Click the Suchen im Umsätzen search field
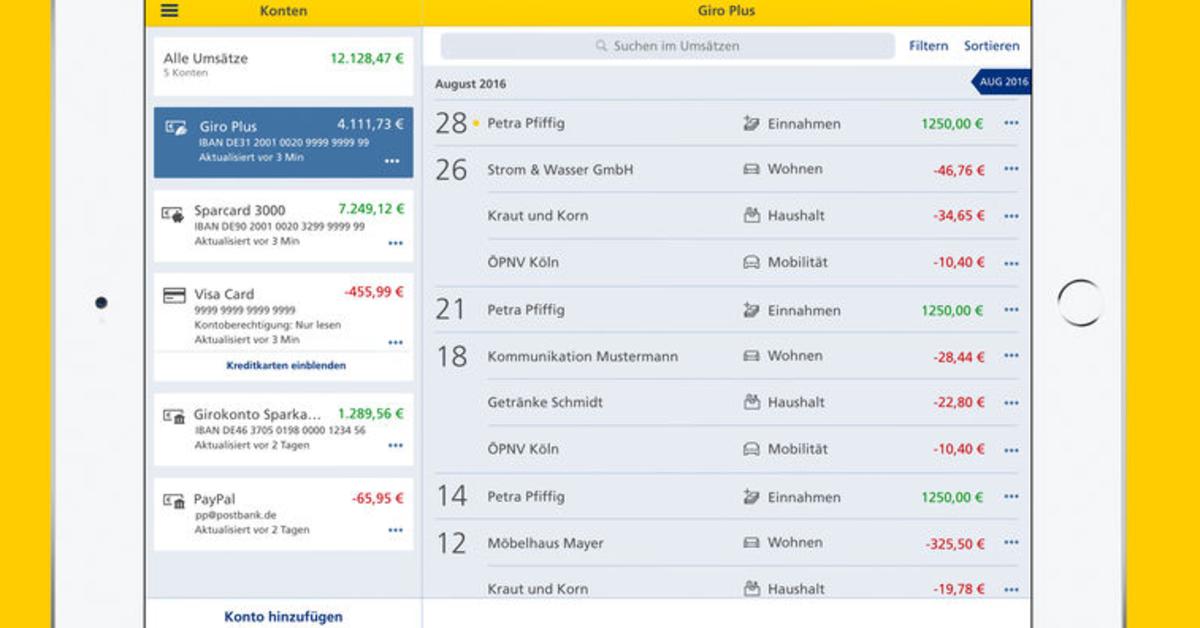Viewport: 1200px width, 628px height. click(x=668, y=46)
